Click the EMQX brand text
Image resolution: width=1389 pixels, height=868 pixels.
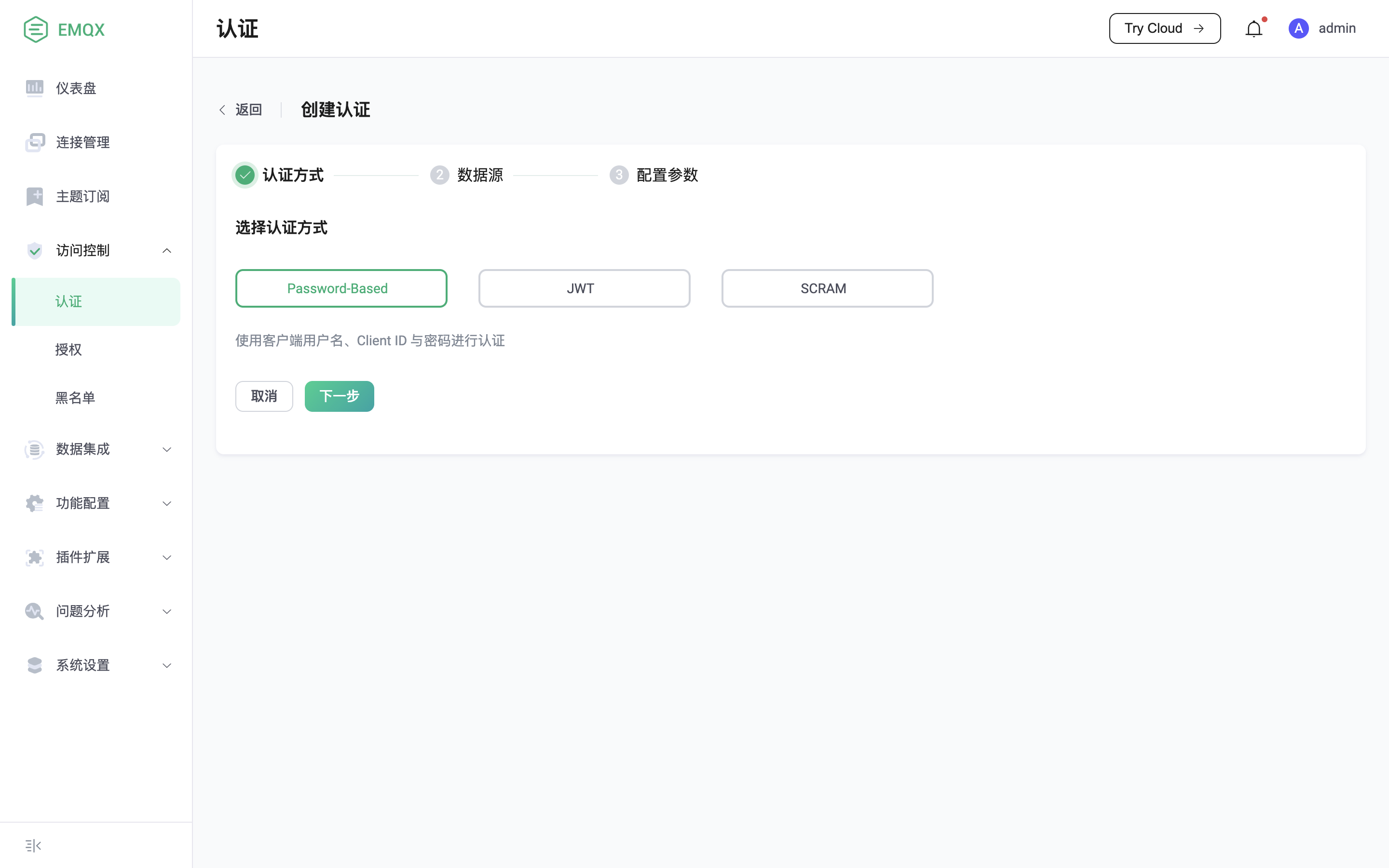tap(81, 29)
